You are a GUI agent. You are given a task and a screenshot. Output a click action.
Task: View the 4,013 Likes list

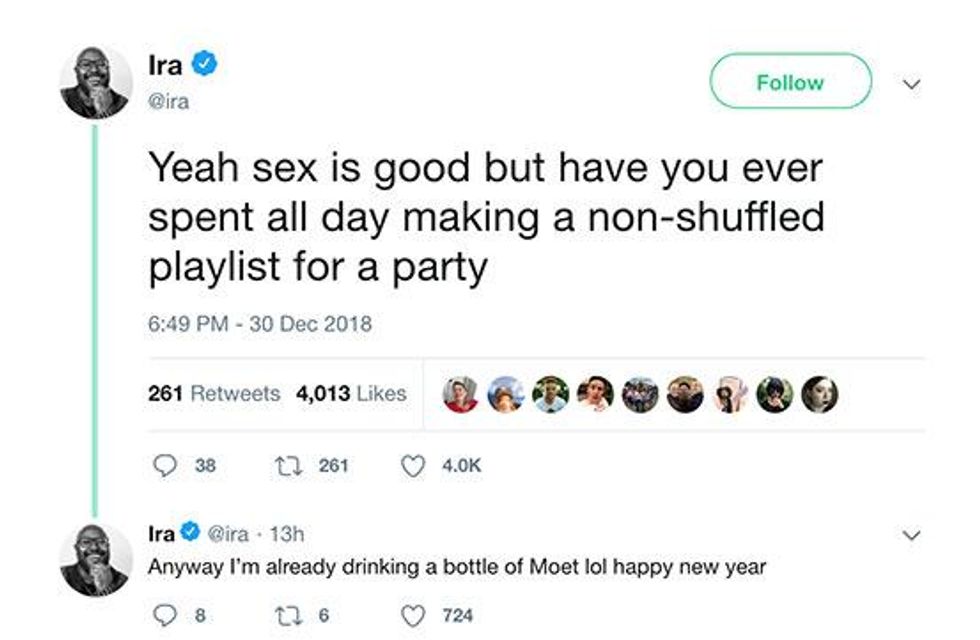[x=351, y=394]
